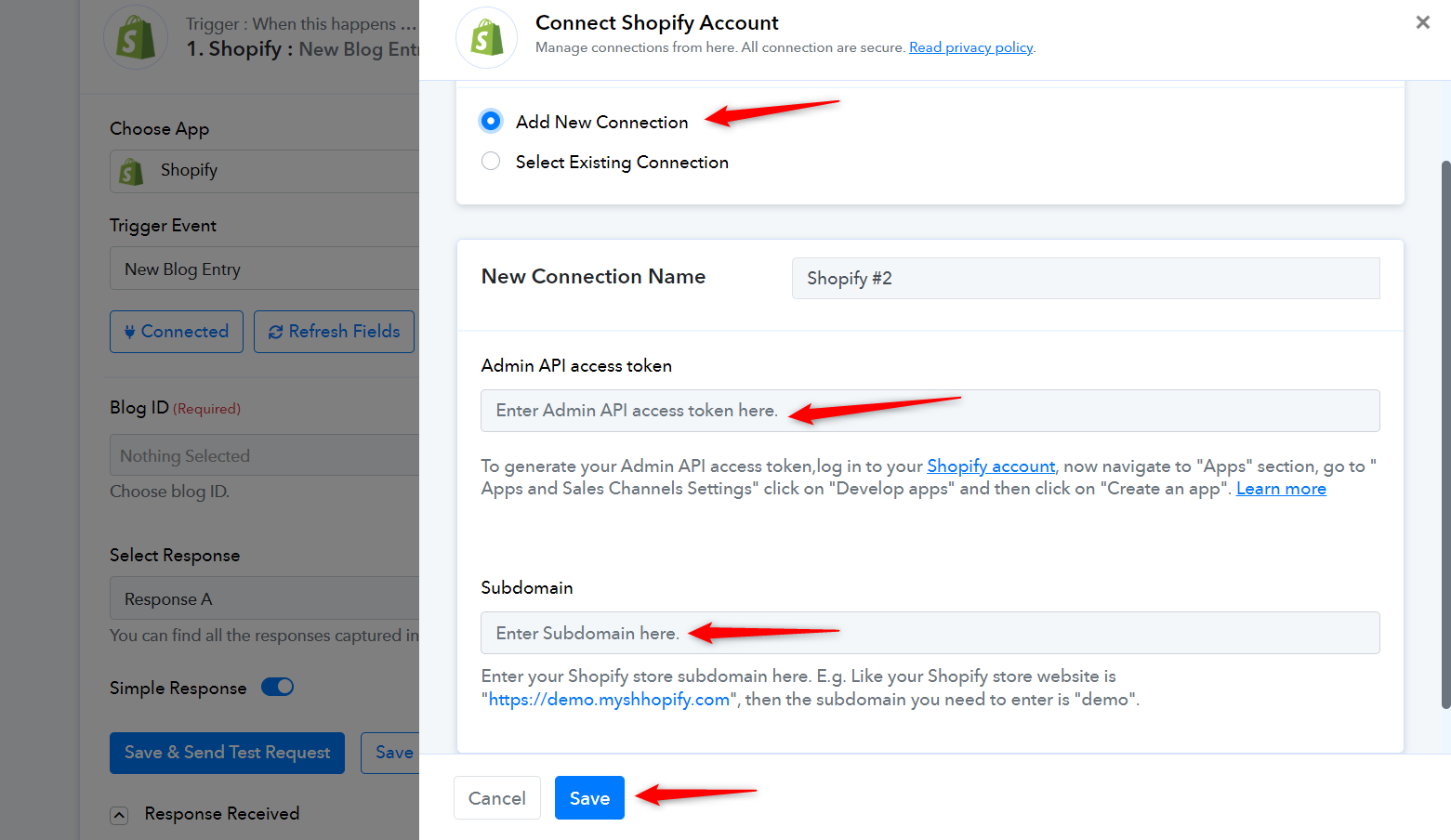Open the Response A selection dropdown
1451x840 pixels.
click(x=264, y=598)
